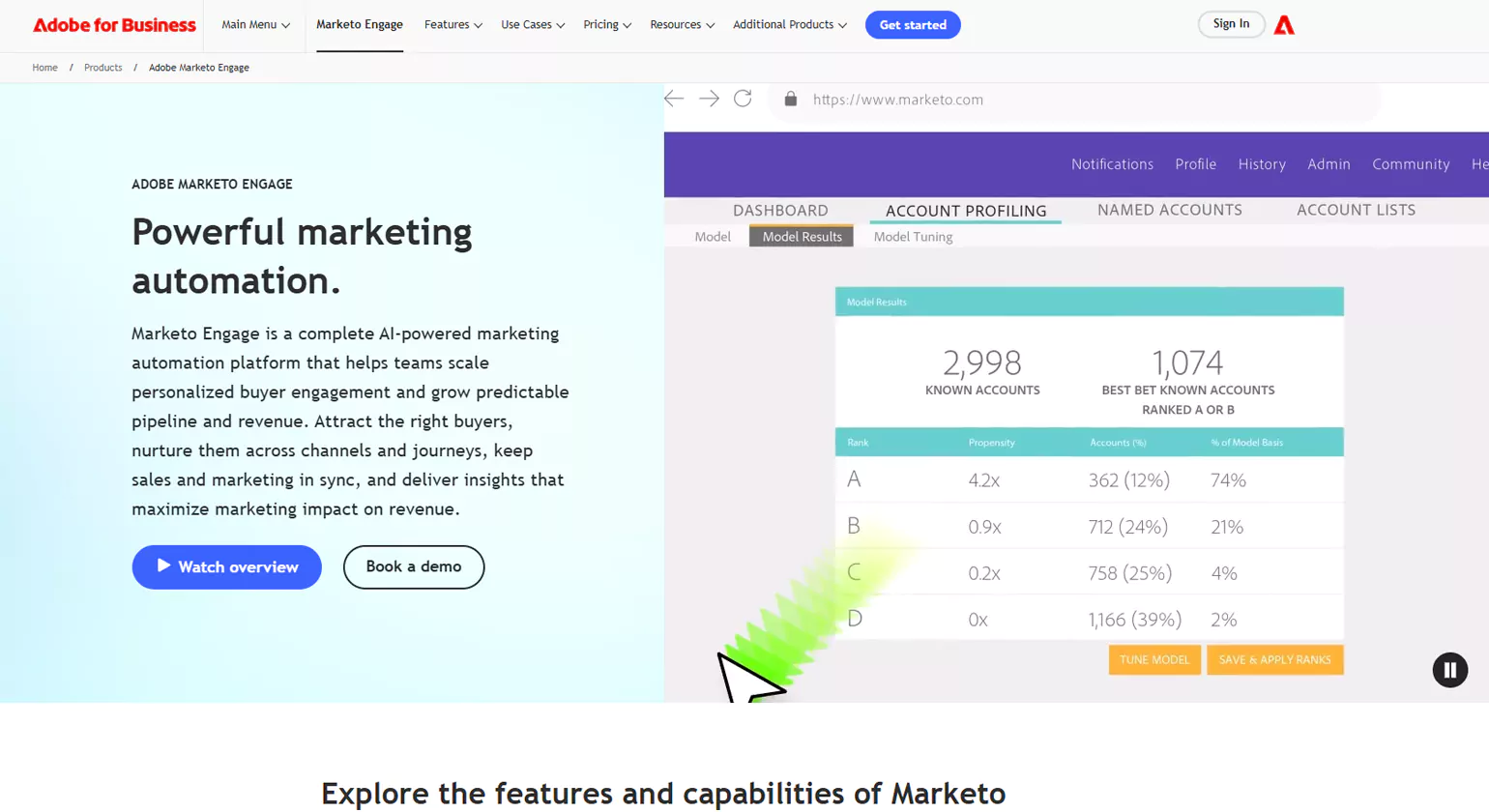
Task: Open the Products breadcrumb link
Action: pyautogui.click(x=102, y=68)
